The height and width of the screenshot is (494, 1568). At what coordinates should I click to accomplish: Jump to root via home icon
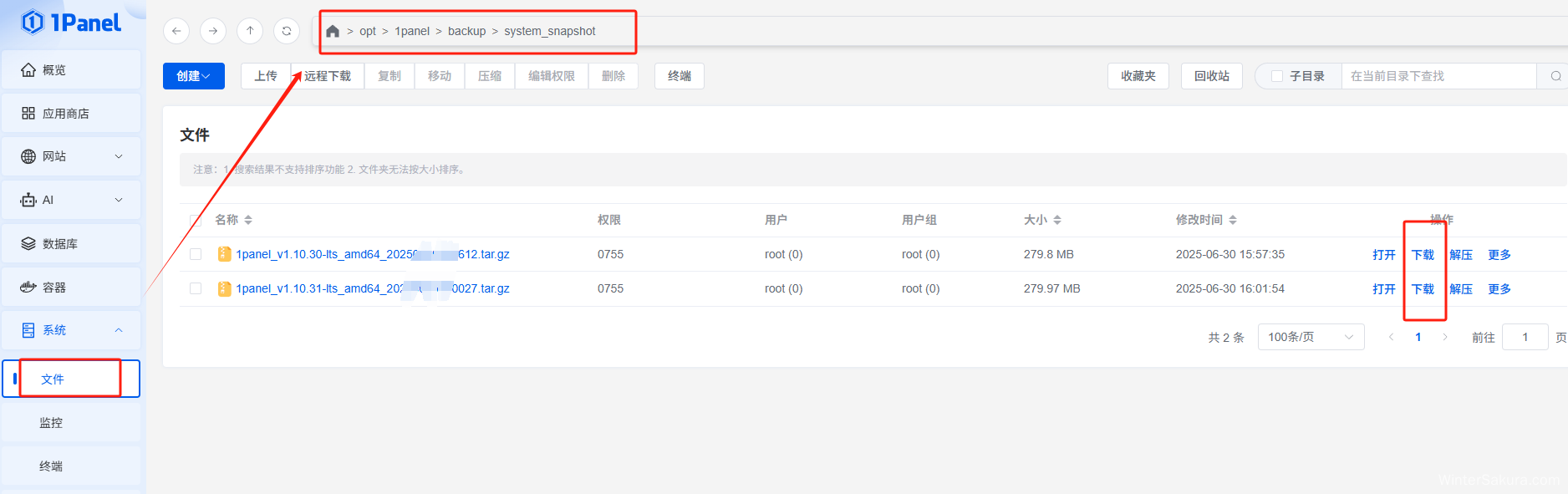(x=333, y=31)
